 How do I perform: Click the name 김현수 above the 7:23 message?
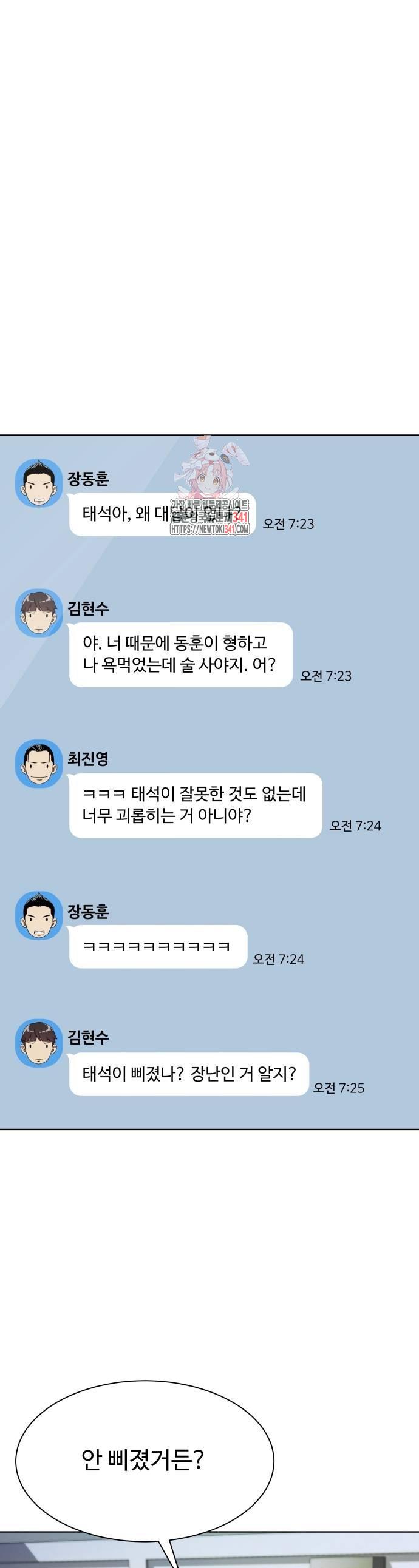point(87,607)
